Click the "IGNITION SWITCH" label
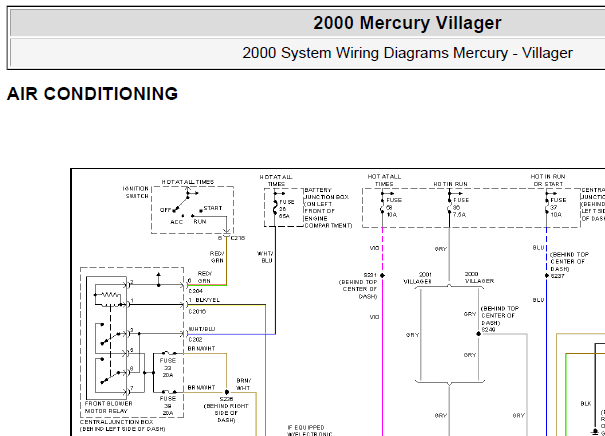The height and width of the screenshot is (436, 605). click(x=136, y=192)
